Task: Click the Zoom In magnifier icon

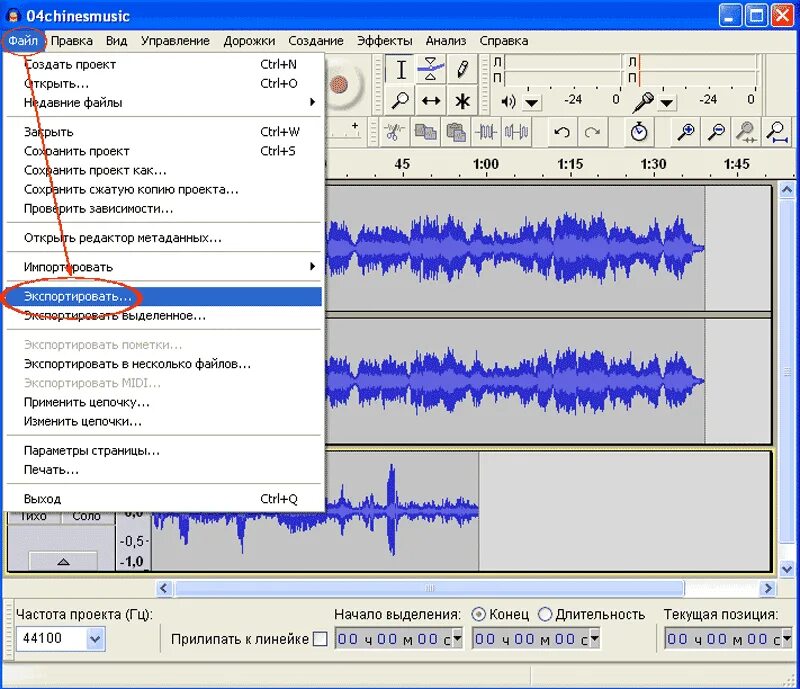Action: pos(686,130)
